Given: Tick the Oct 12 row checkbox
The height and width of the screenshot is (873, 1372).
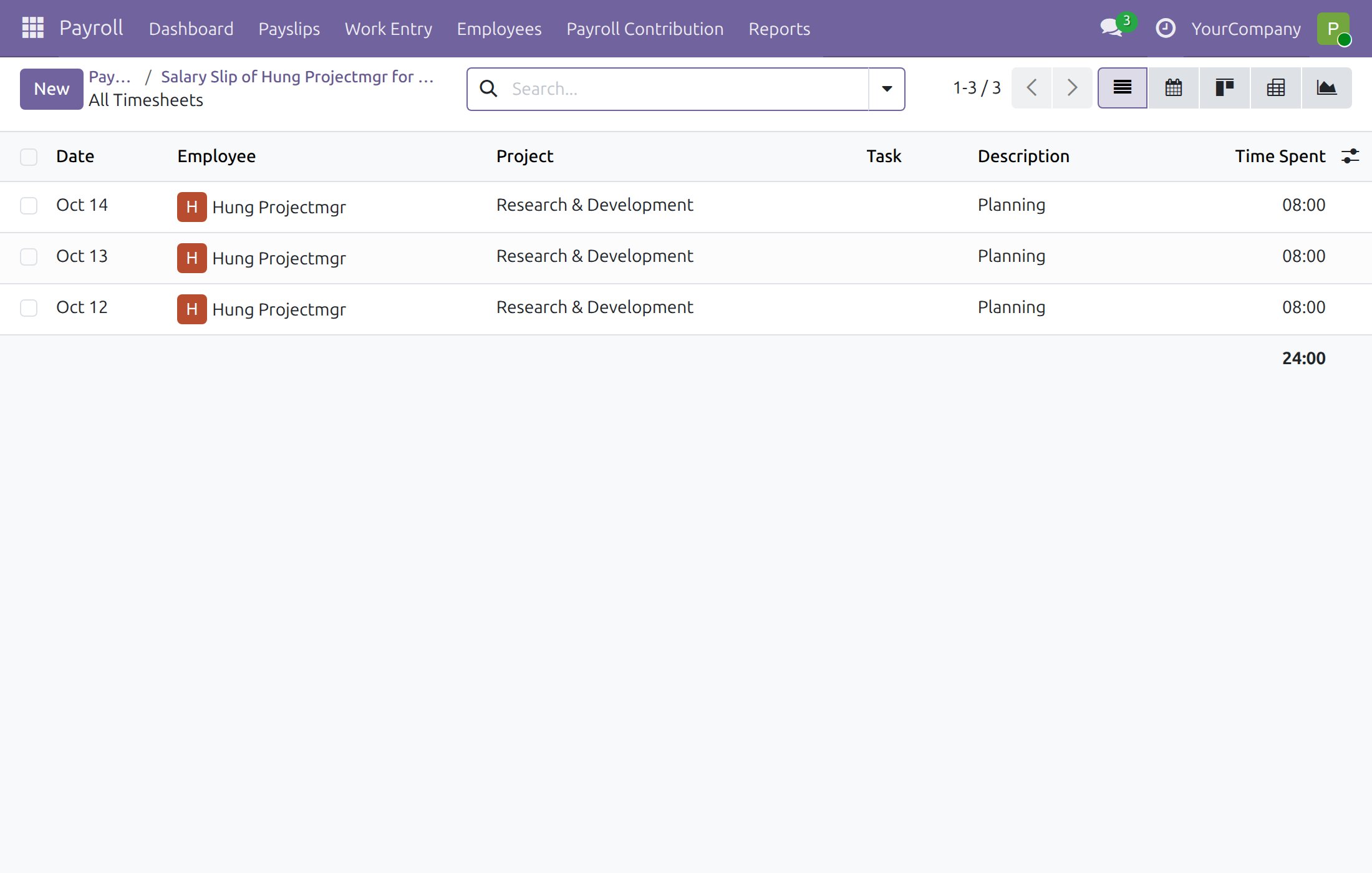Looking at the screenshot, I should click(x=29, y=308).
